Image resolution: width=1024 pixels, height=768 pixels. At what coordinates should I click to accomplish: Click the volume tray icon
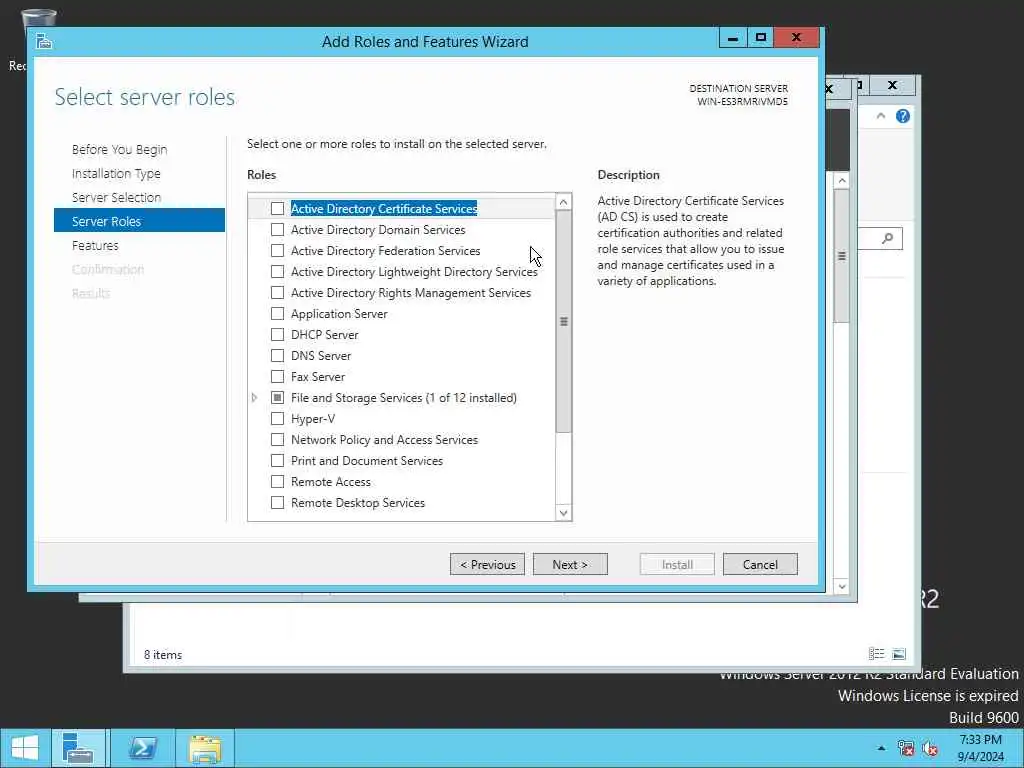click(931, 748)
